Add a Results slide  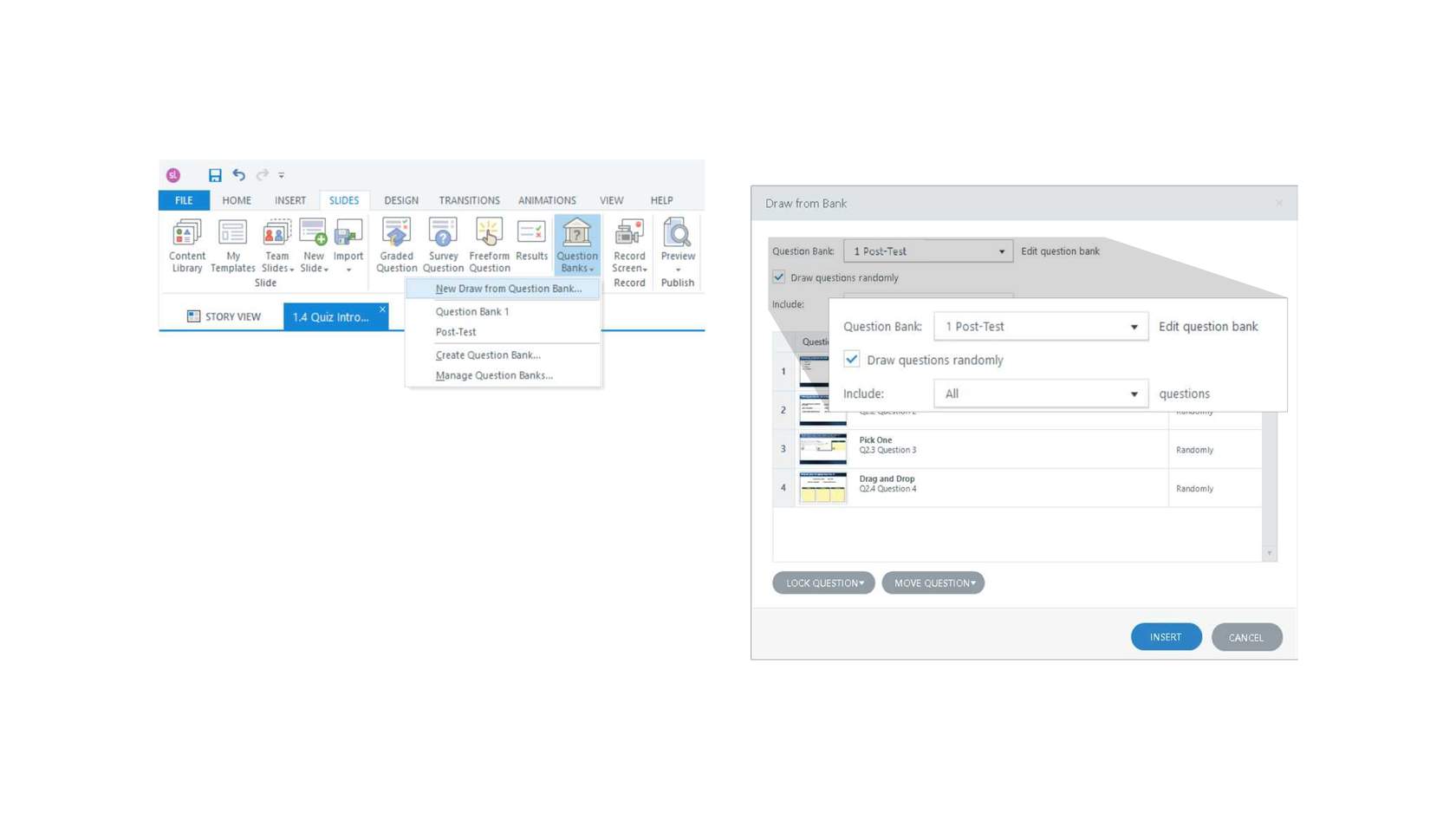pyautogui.click(x=531, y=241)
